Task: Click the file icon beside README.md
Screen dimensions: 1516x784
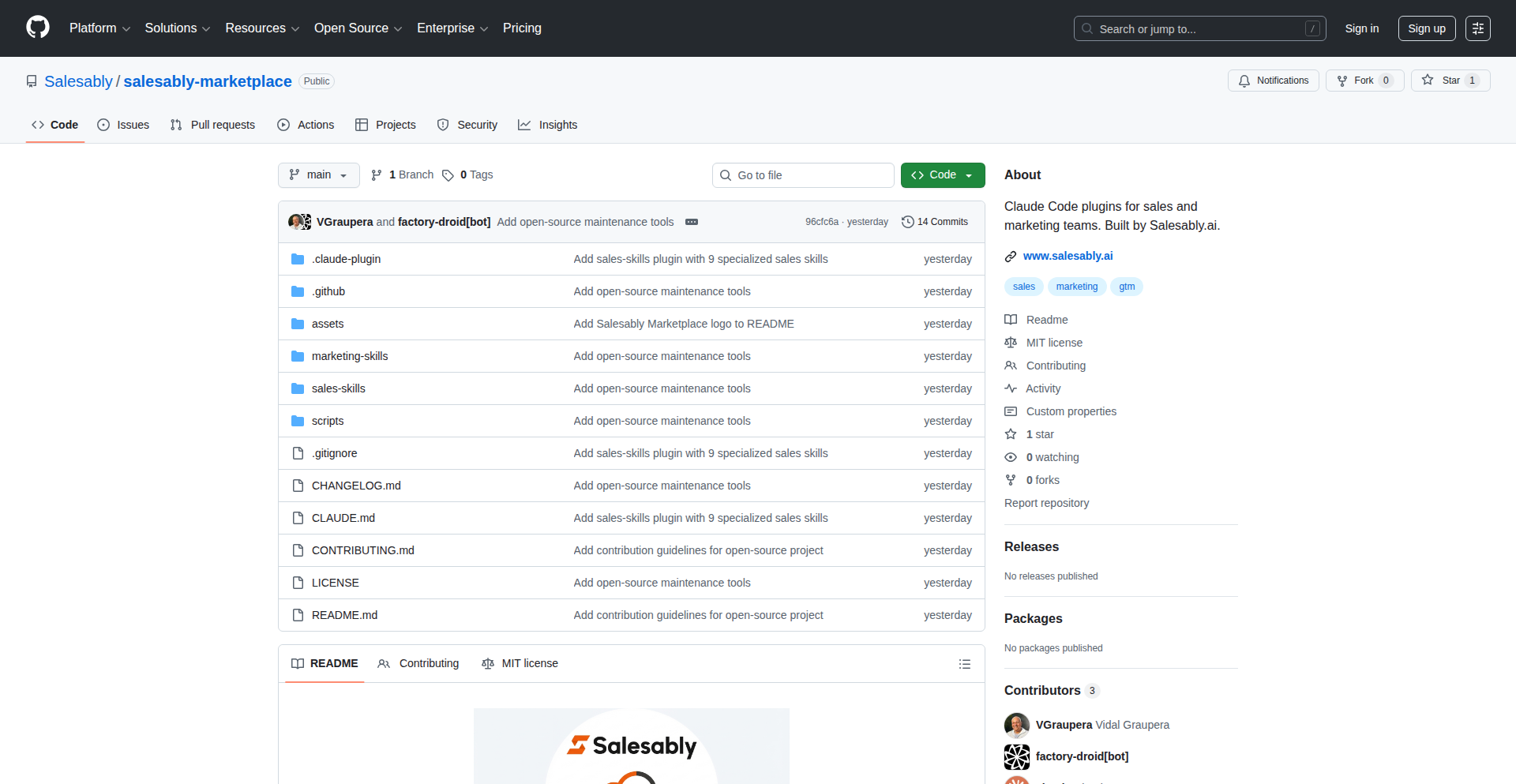Action: (x=298, y=615)
